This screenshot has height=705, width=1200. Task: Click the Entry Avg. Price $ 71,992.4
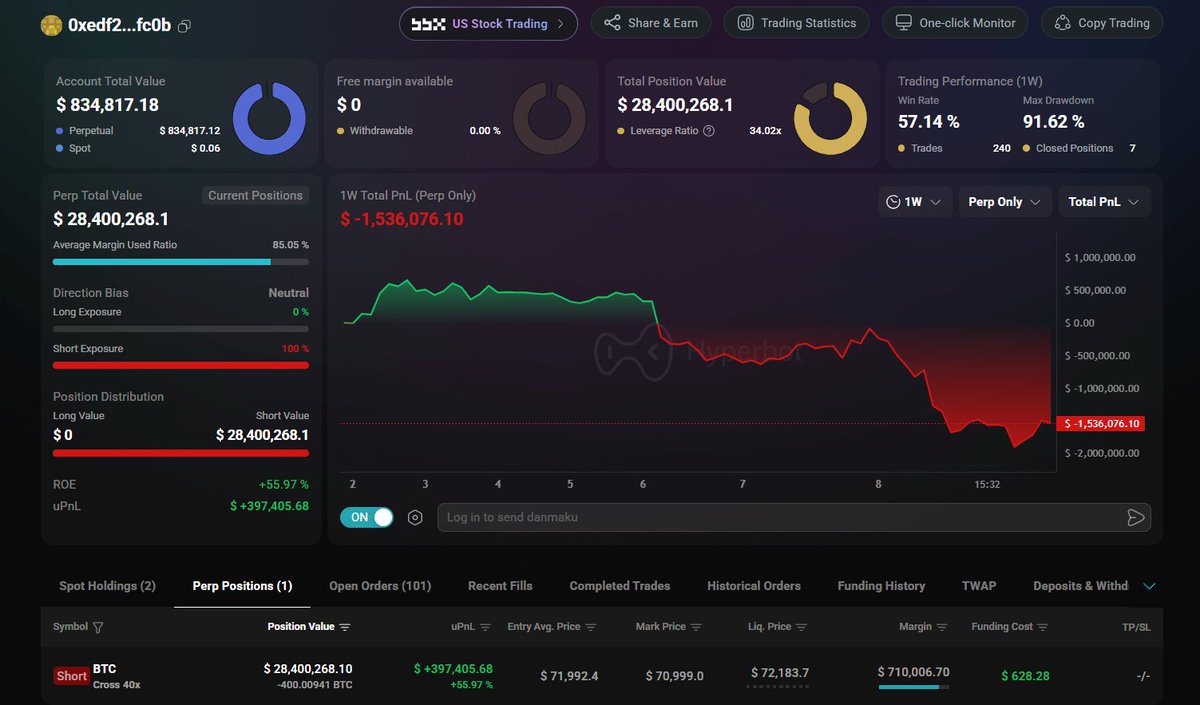coord(569,676)
